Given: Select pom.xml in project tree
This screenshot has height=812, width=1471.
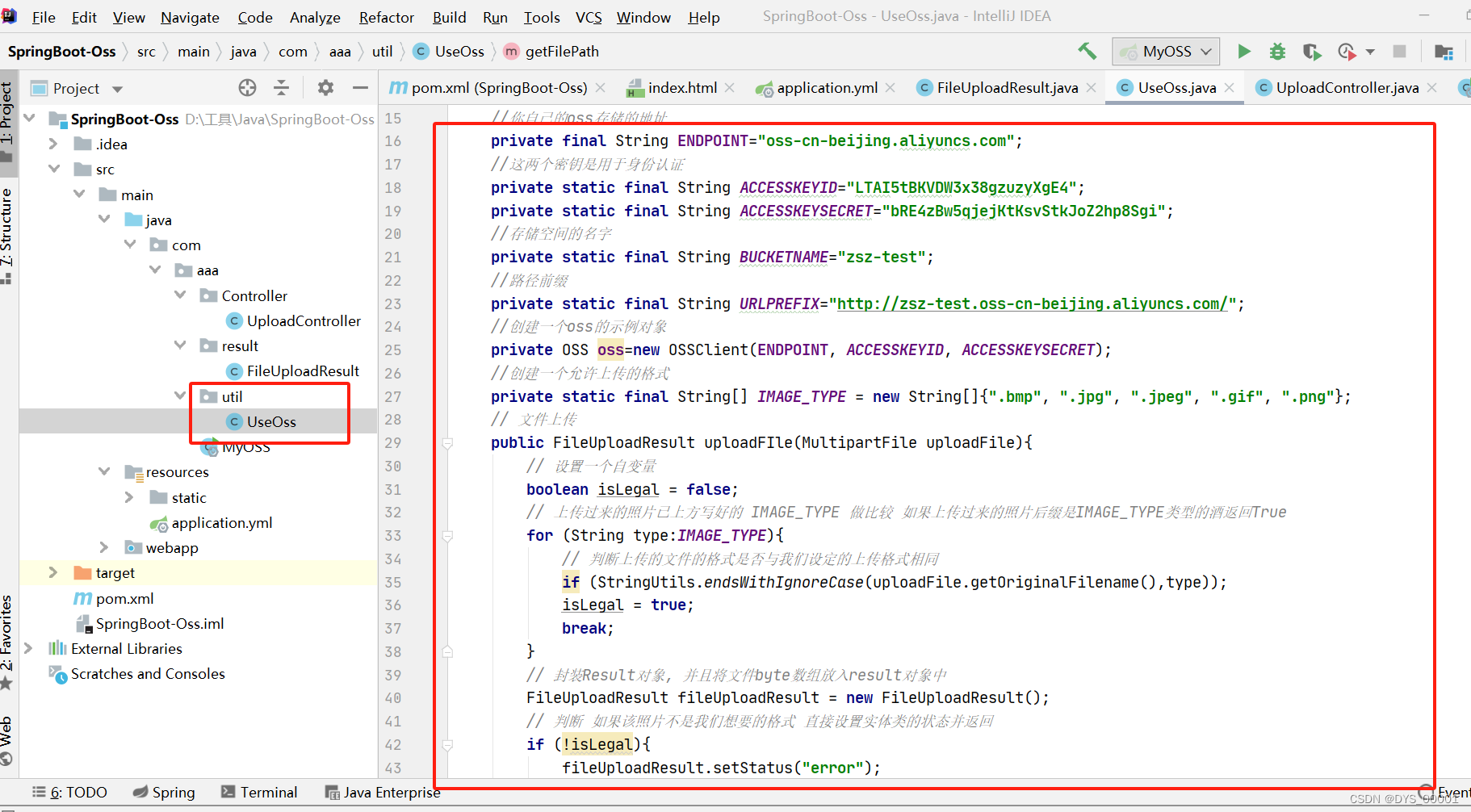Looking at the screenshot, I should [124, 598].
